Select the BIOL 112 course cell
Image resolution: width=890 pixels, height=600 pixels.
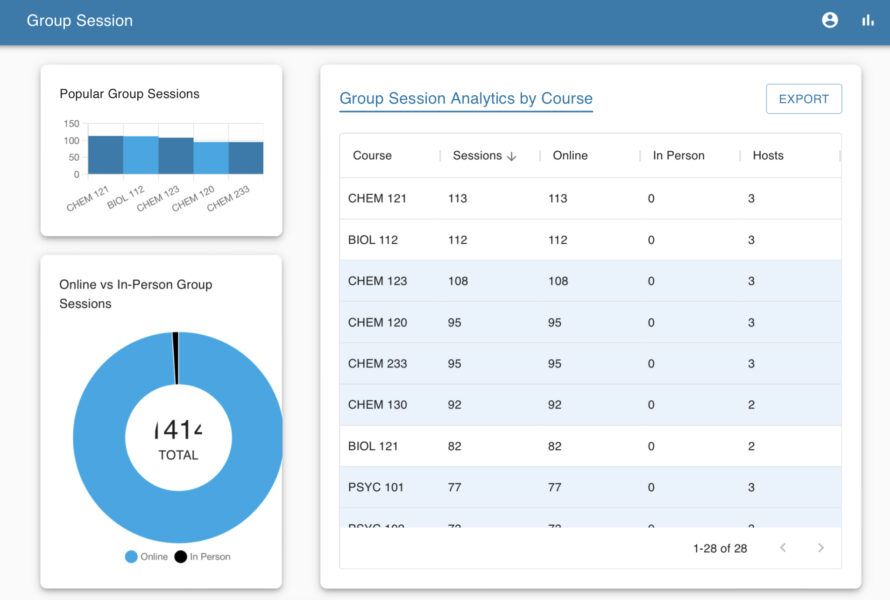373,240
